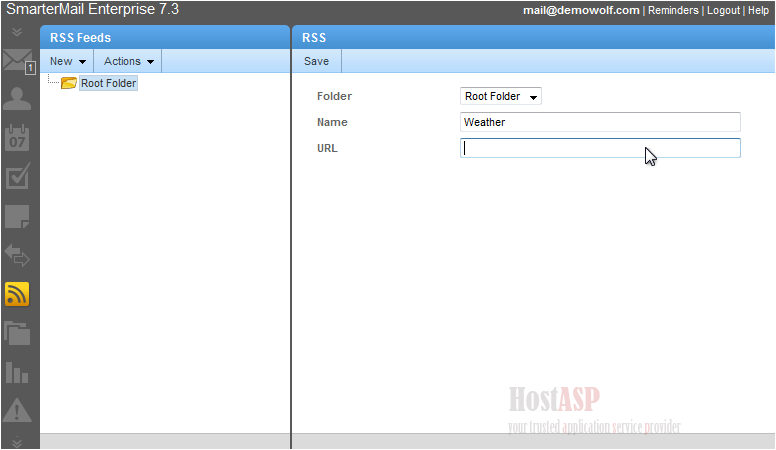Open the Help link
Image resolution: width=776 pixels, height=450 pixels.
click(x=758, y=10)
